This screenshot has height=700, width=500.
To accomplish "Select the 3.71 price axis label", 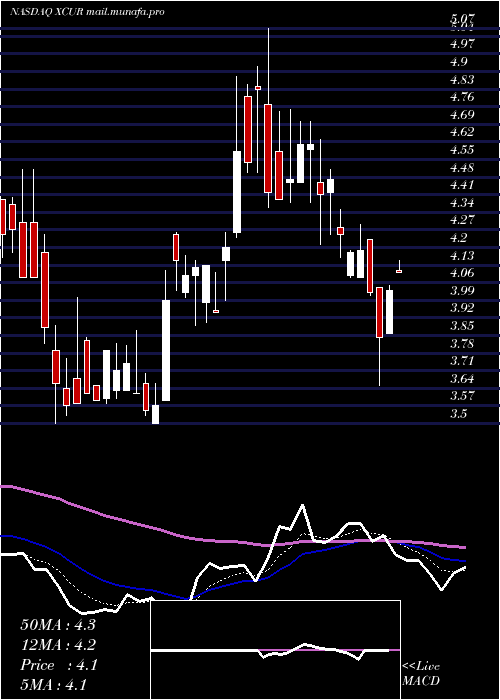I will pyautogui.click(x=464, y=361).
